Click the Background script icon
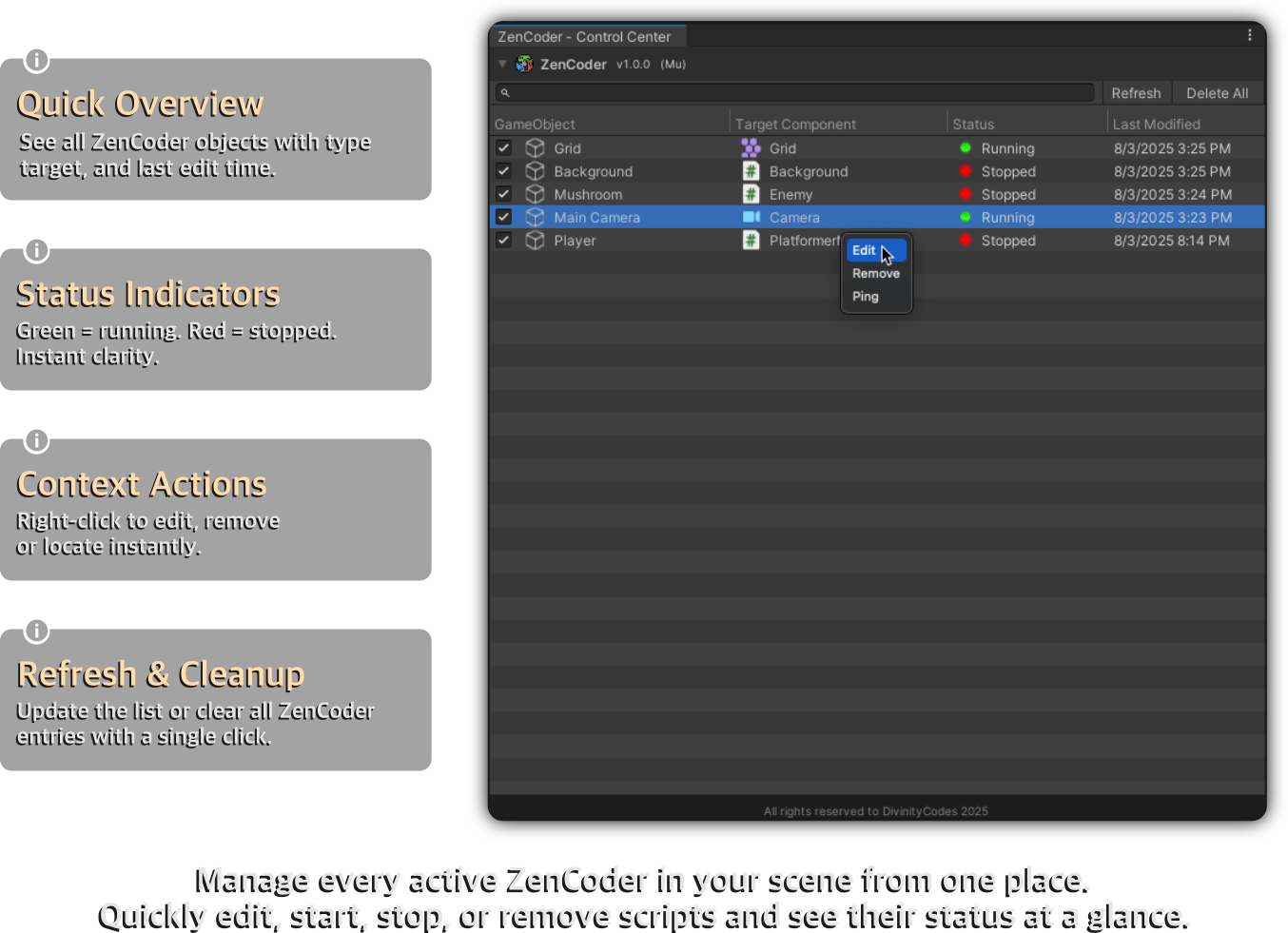The height and width of the screenshot is (933, 1288). pos(751,171)
